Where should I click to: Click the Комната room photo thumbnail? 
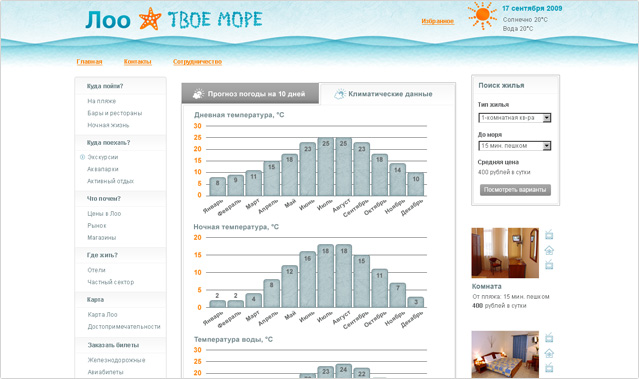tap(505, 253)
